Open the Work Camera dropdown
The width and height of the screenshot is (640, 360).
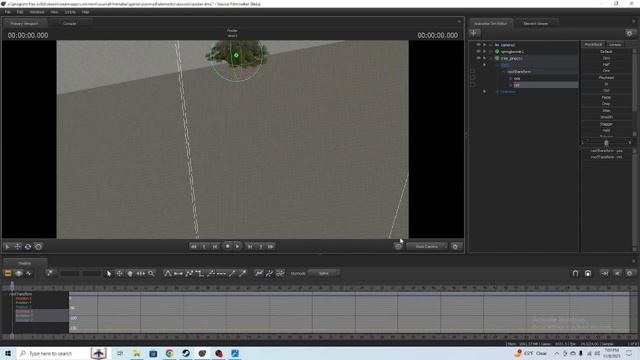427,247
